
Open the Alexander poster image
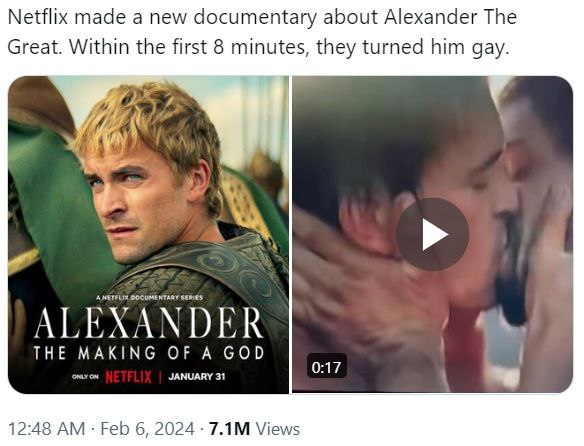coord(148,234)
